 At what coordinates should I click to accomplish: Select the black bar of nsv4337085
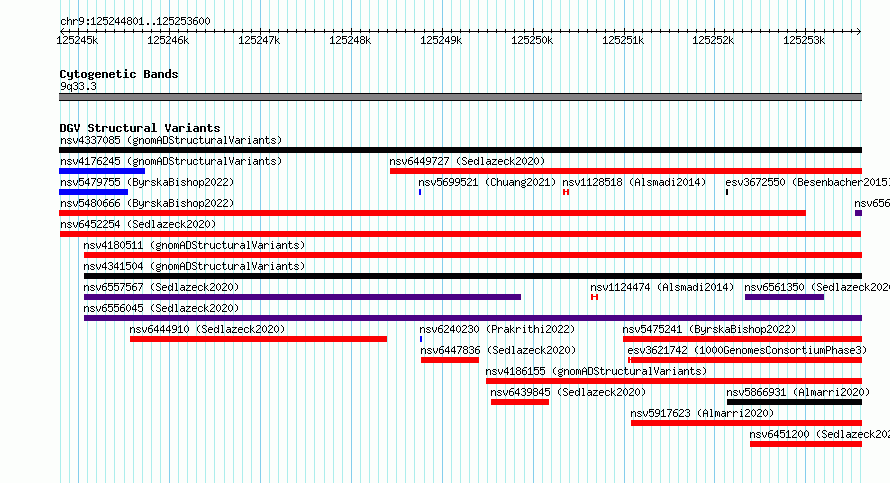[x=460, y=150]
